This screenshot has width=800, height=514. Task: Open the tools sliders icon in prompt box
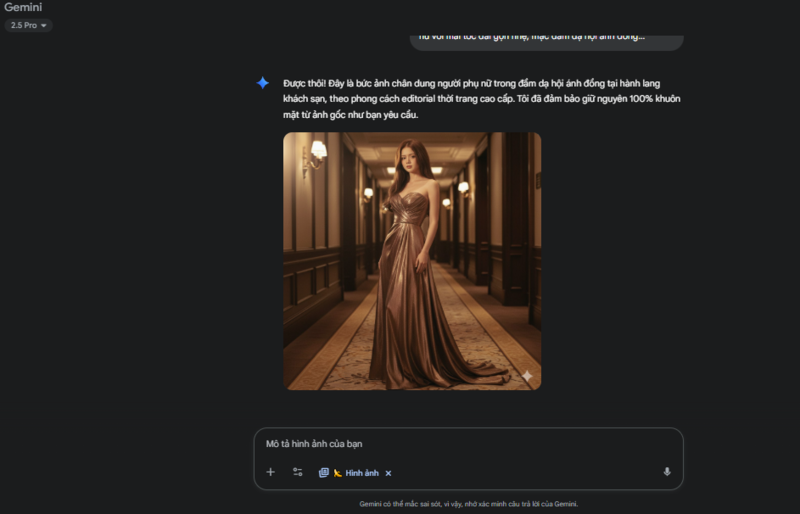pyautogui.click(x=298, y=472)
